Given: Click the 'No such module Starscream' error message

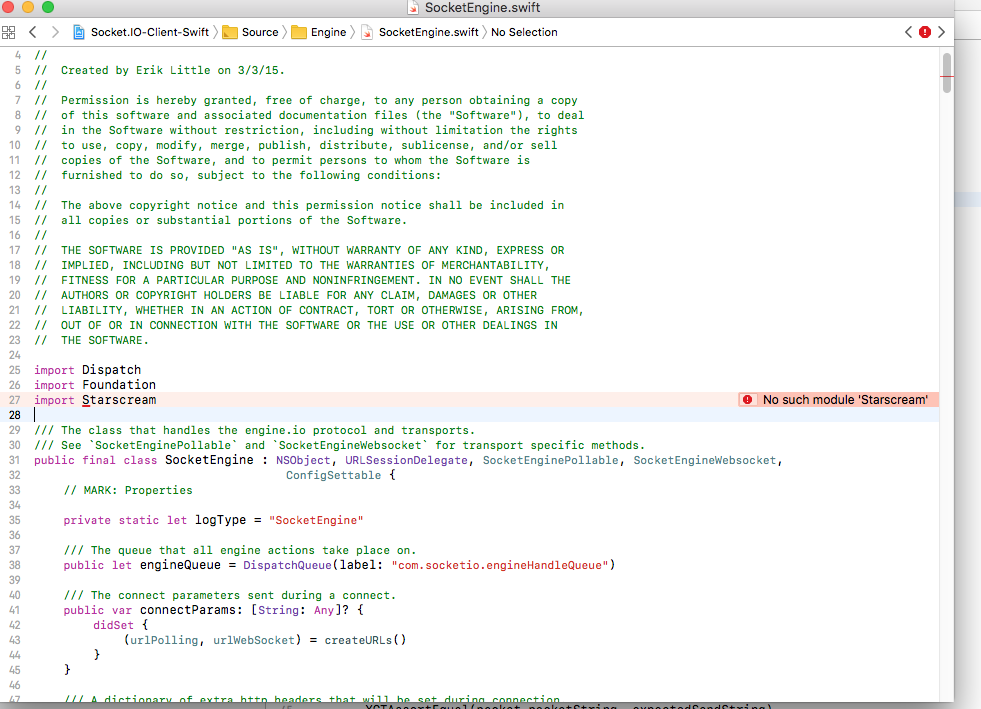Looking at the screenshot, I should [845, 399].
